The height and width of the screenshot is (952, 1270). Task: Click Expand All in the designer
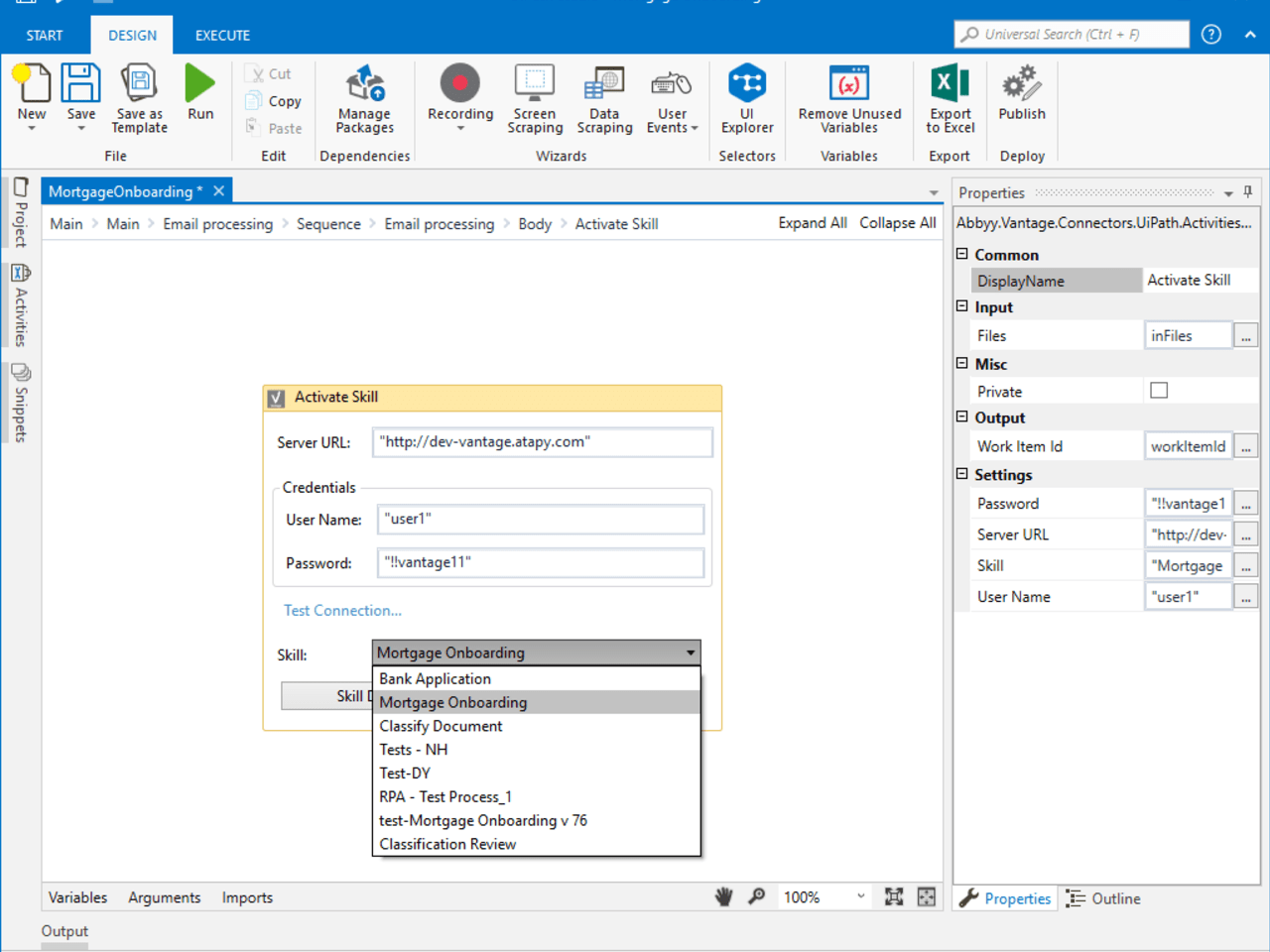813,223
